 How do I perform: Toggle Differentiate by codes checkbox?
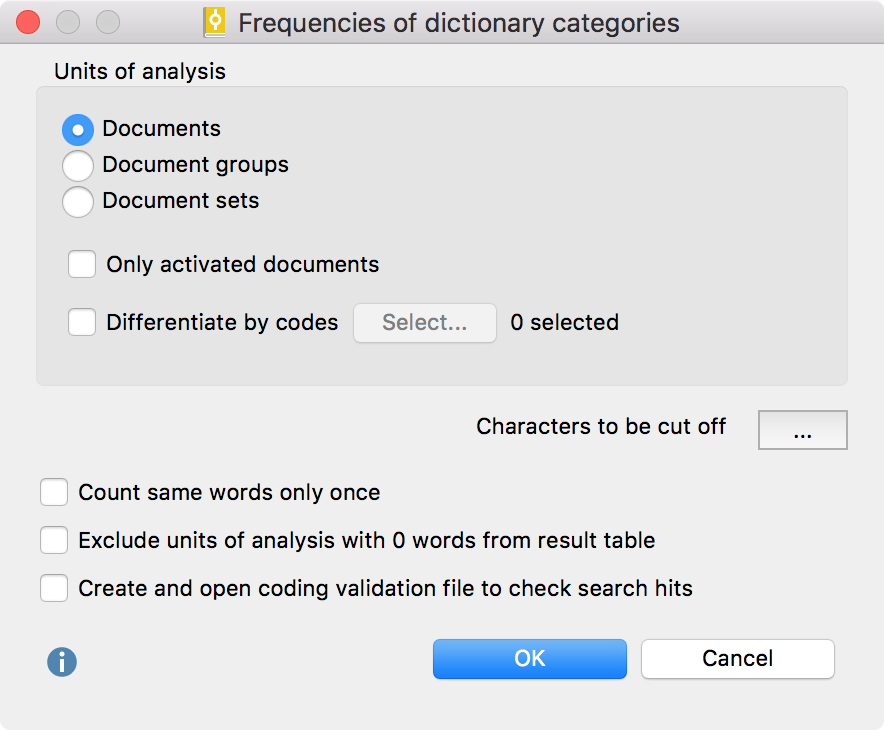(82, 323)
